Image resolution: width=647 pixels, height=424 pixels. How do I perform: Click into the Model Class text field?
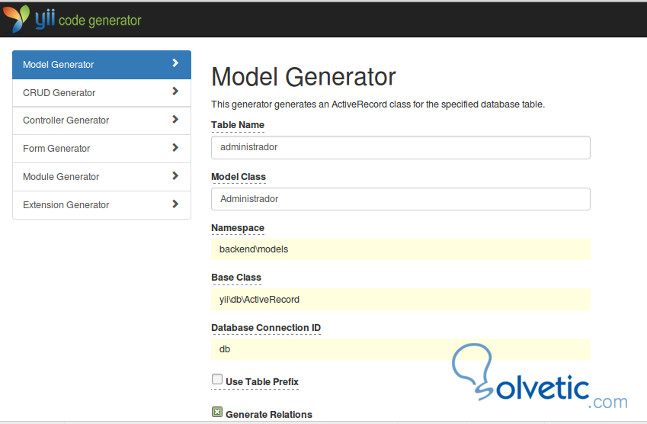coord(400,199)
